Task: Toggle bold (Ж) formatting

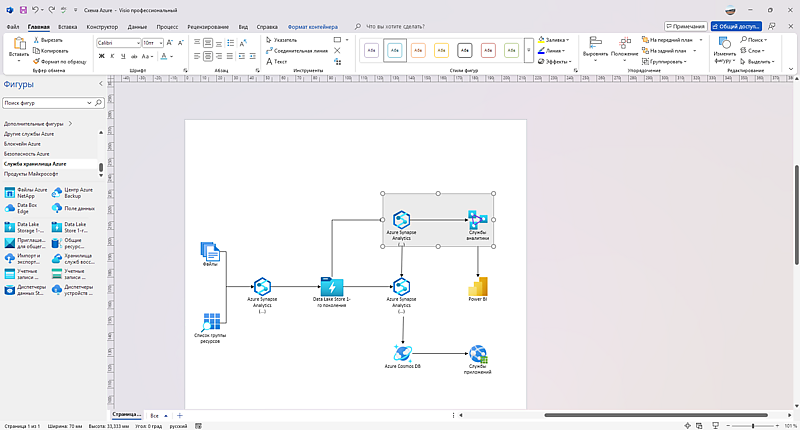Action: 102,56
